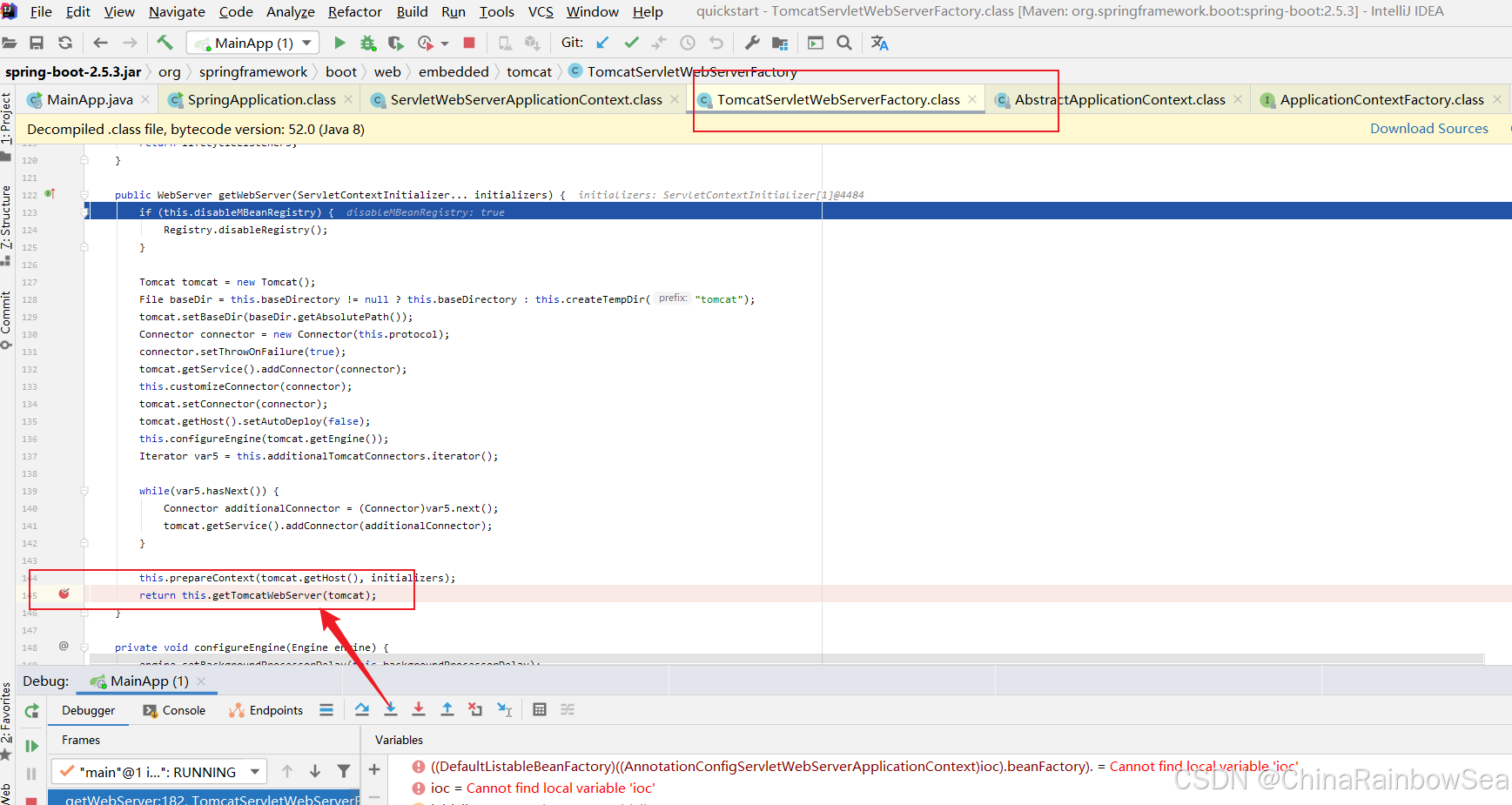Viewport: 1512px width, 805px height.
Task: Click the red Stop button in toolbar
Action: tap(469, 43)
